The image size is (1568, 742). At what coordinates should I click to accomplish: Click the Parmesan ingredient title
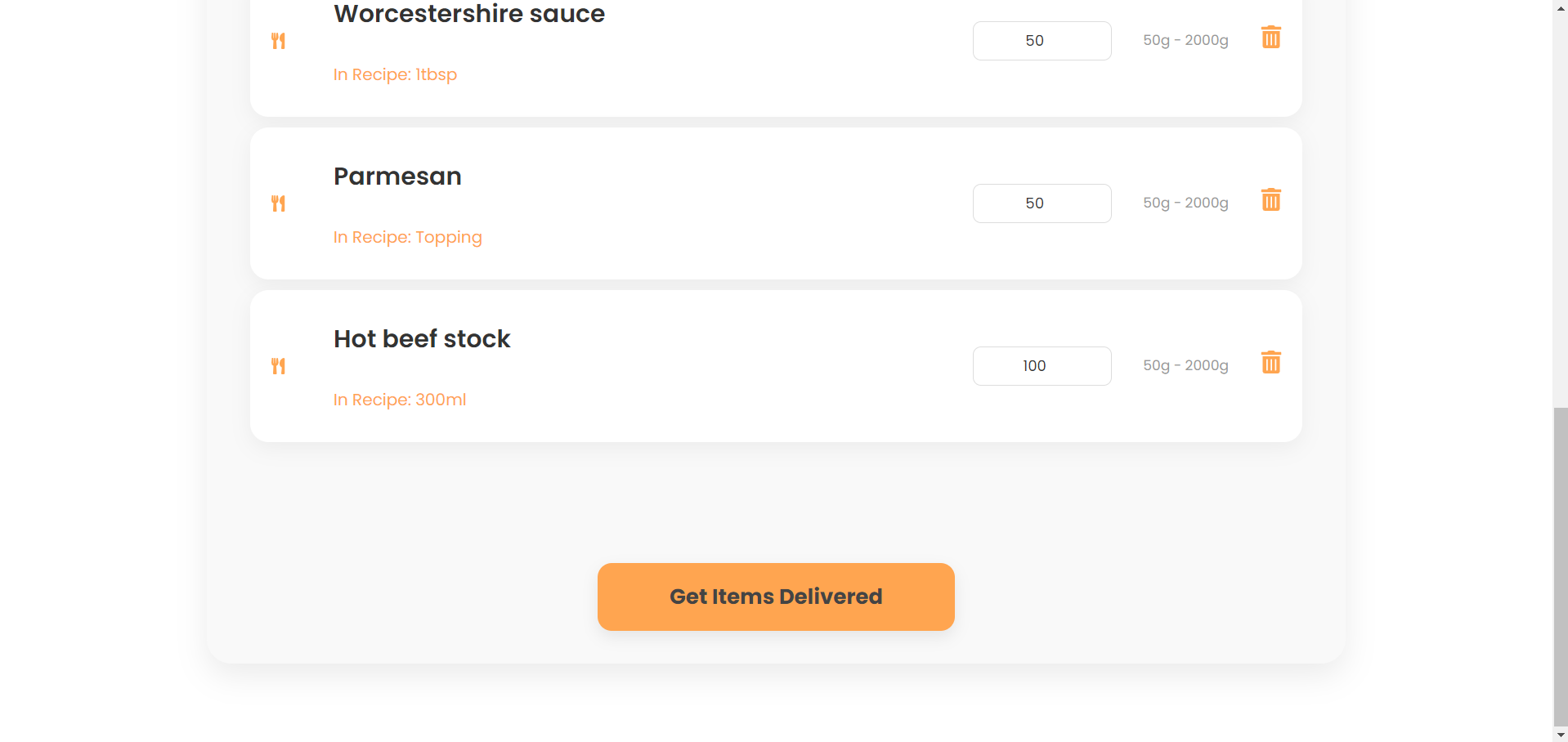pos(397,177)
